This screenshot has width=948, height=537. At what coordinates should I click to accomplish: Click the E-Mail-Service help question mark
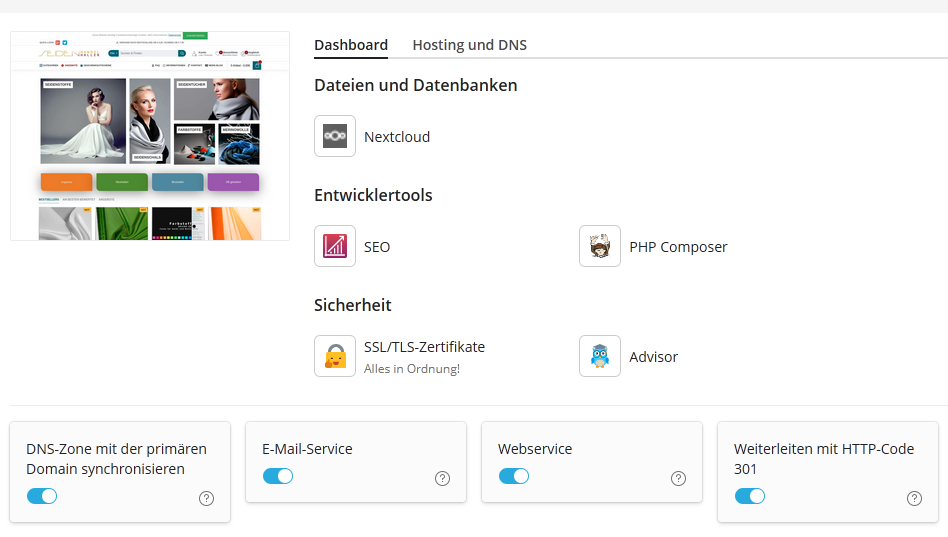click(x=443, y=478)
